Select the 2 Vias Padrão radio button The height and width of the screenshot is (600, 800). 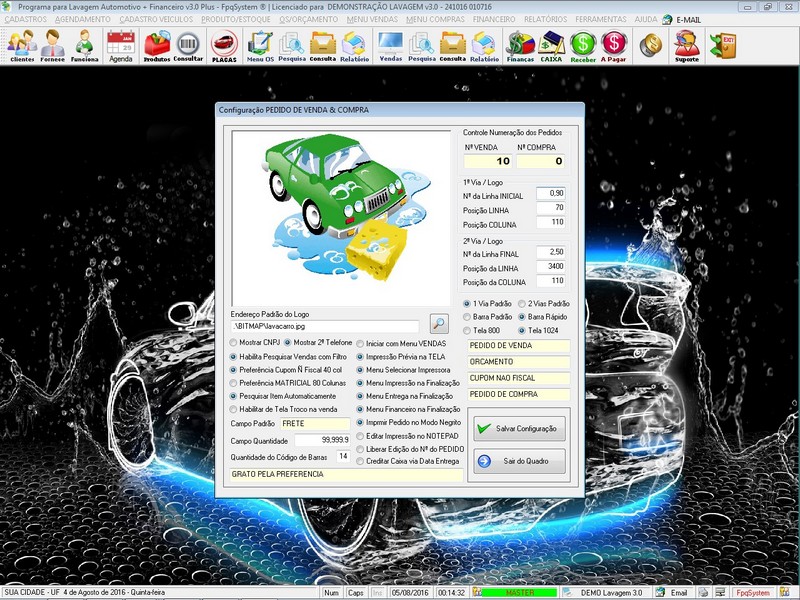click(x=518, y=303)
